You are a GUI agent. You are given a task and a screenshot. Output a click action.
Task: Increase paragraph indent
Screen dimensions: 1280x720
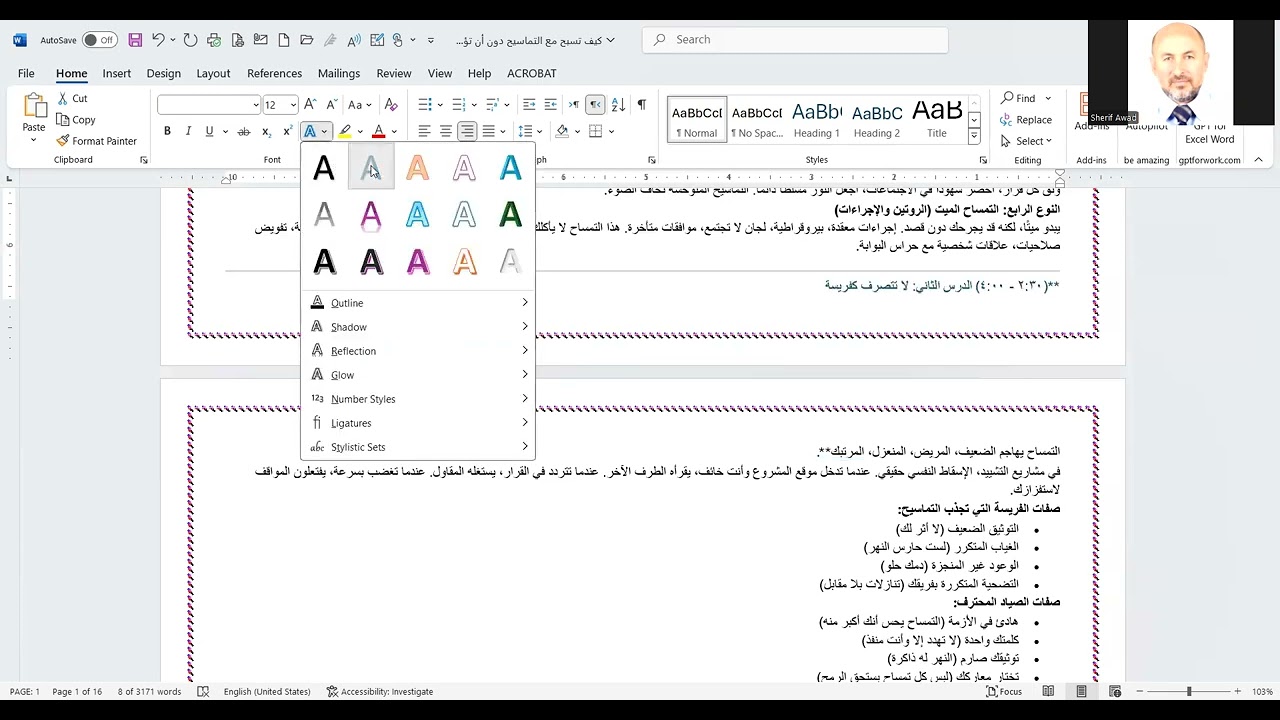click(x=550, y=104)
